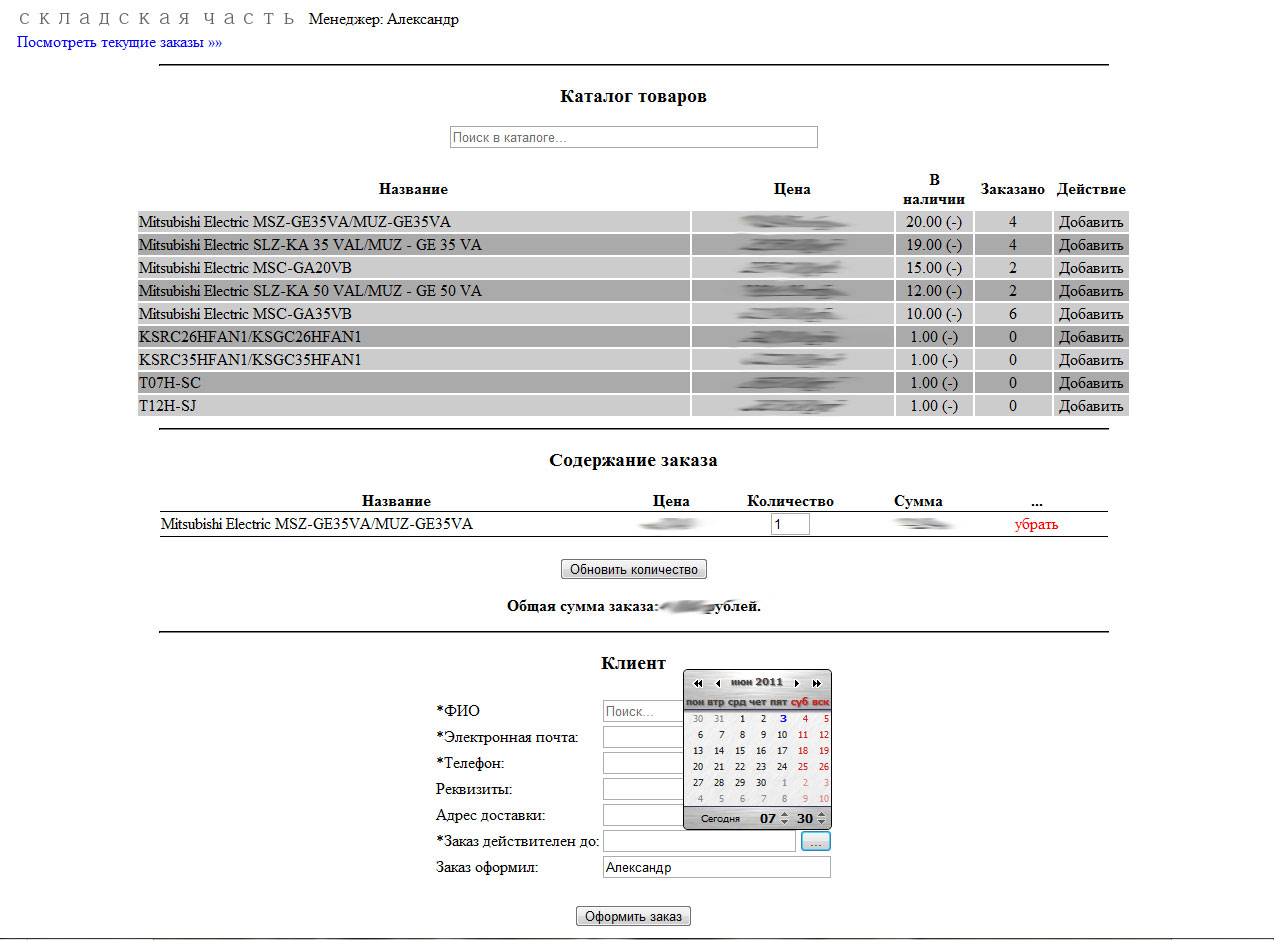Pick the 28th in the calendar
The height and width of the screenshot is (940, 1274).
coord(719,782)
